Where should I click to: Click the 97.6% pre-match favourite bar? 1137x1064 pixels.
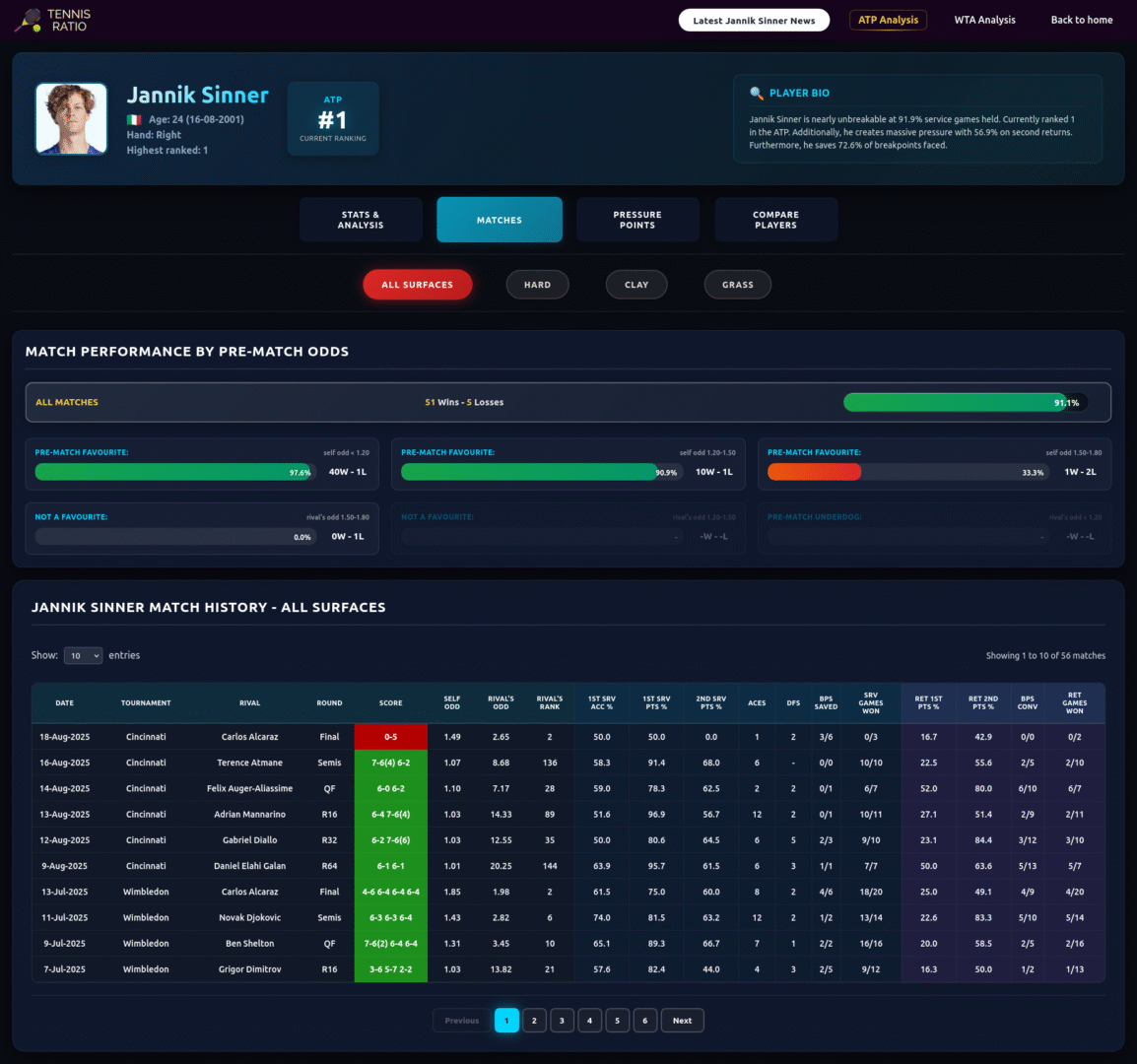tap(174, 472)
